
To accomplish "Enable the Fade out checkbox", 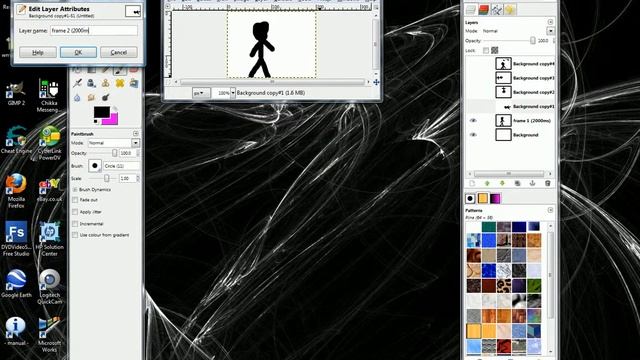I will pyautogui.click(x=75, y=200).
